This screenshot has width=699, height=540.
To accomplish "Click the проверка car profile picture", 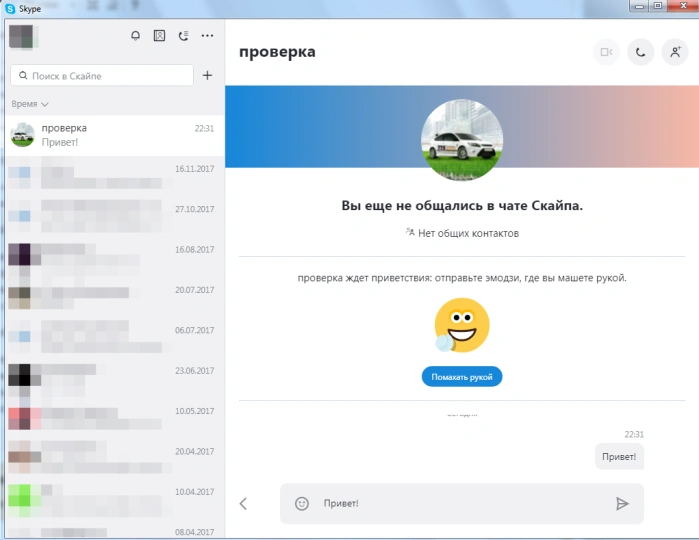I will [462, 140].
